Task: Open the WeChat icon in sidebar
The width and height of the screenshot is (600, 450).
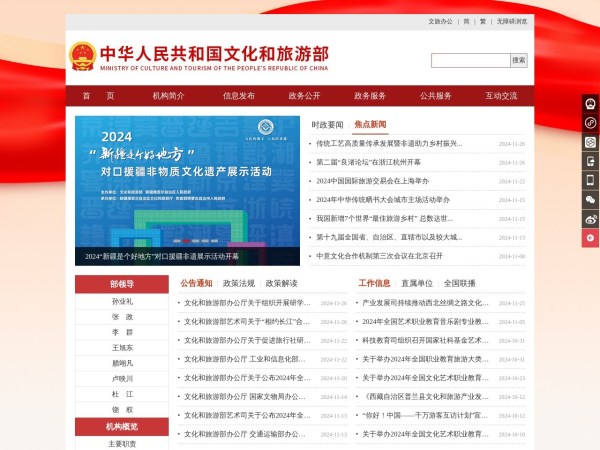Action: coord(590,200)
